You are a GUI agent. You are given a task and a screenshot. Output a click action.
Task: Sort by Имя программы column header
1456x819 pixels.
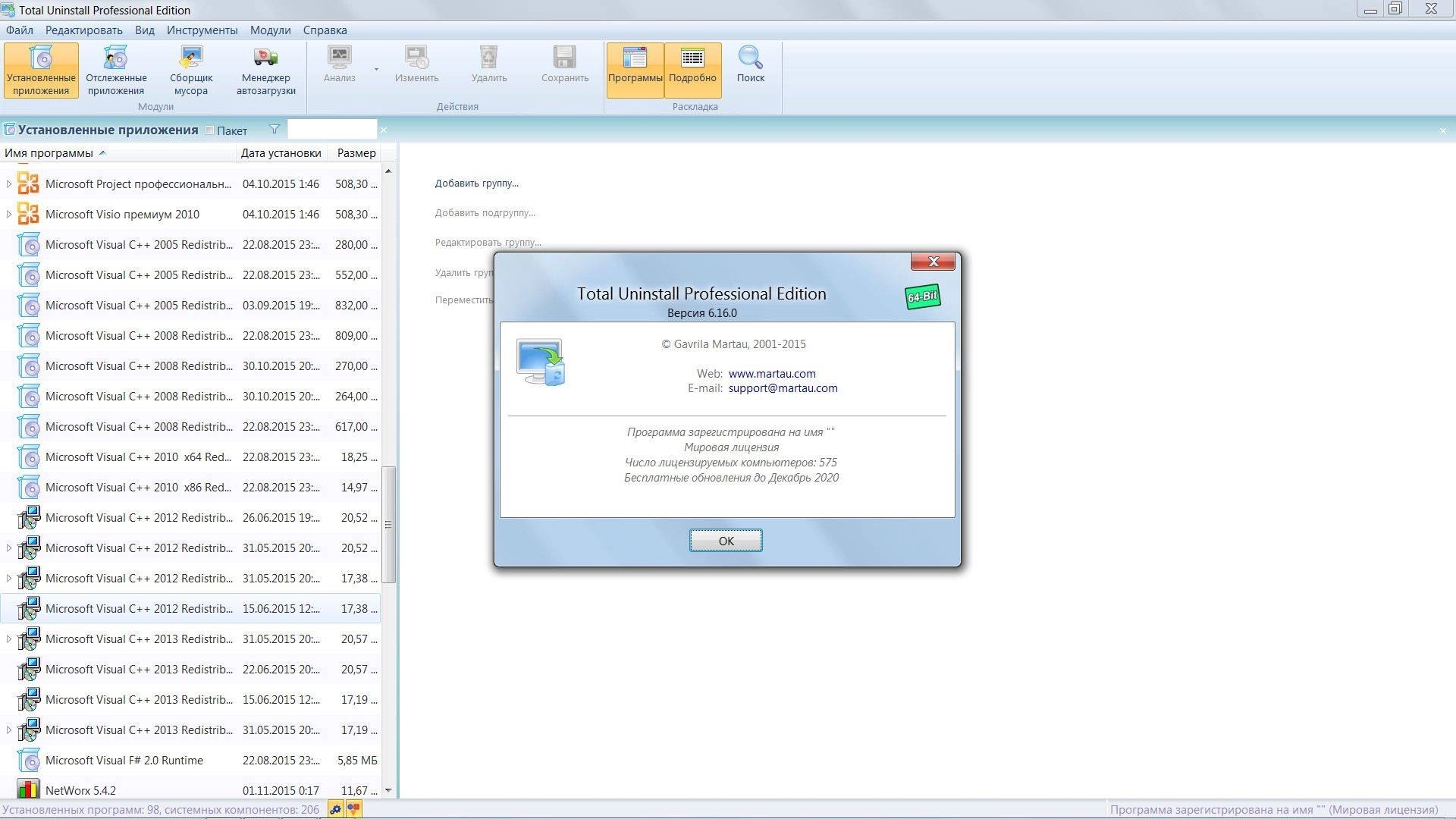pyautogui.click(x=118, y=152)
